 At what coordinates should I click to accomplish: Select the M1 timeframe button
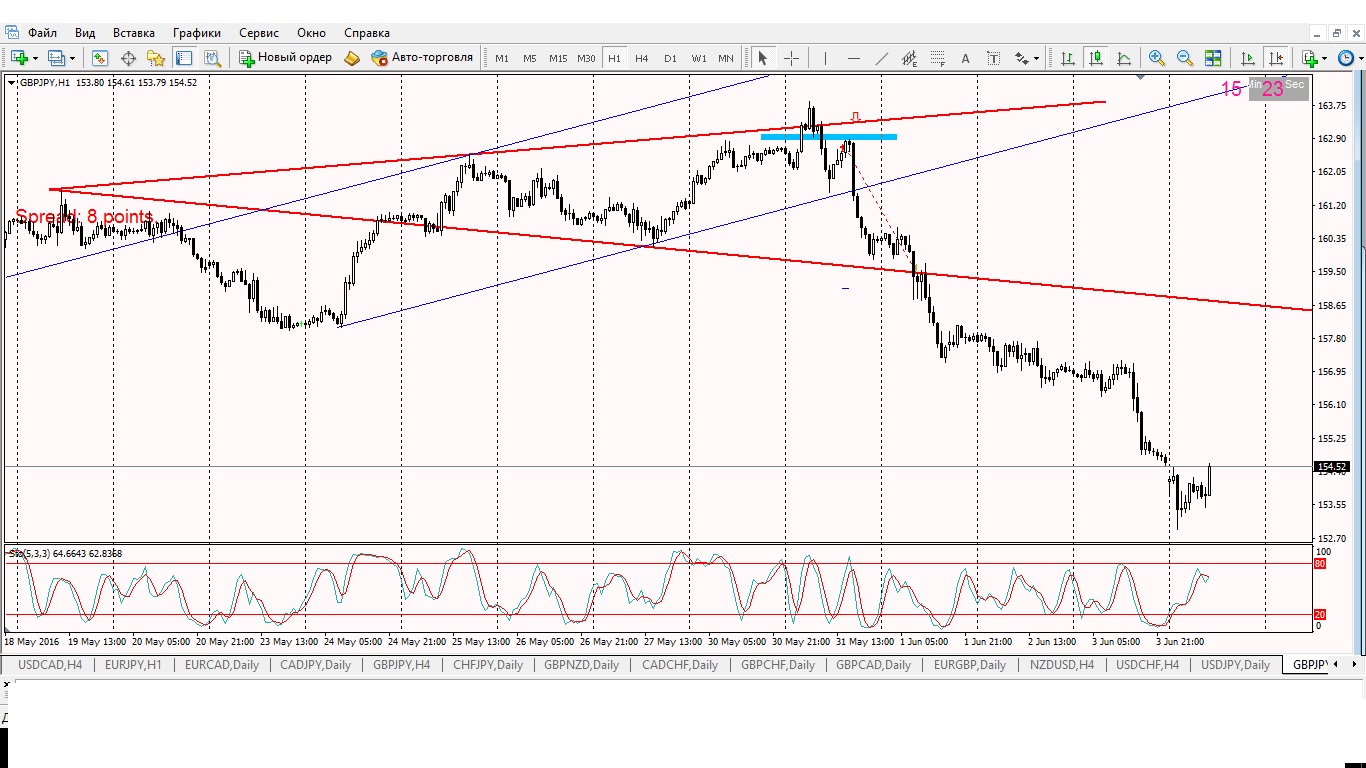pyautogui.click(x=502, y=58)
